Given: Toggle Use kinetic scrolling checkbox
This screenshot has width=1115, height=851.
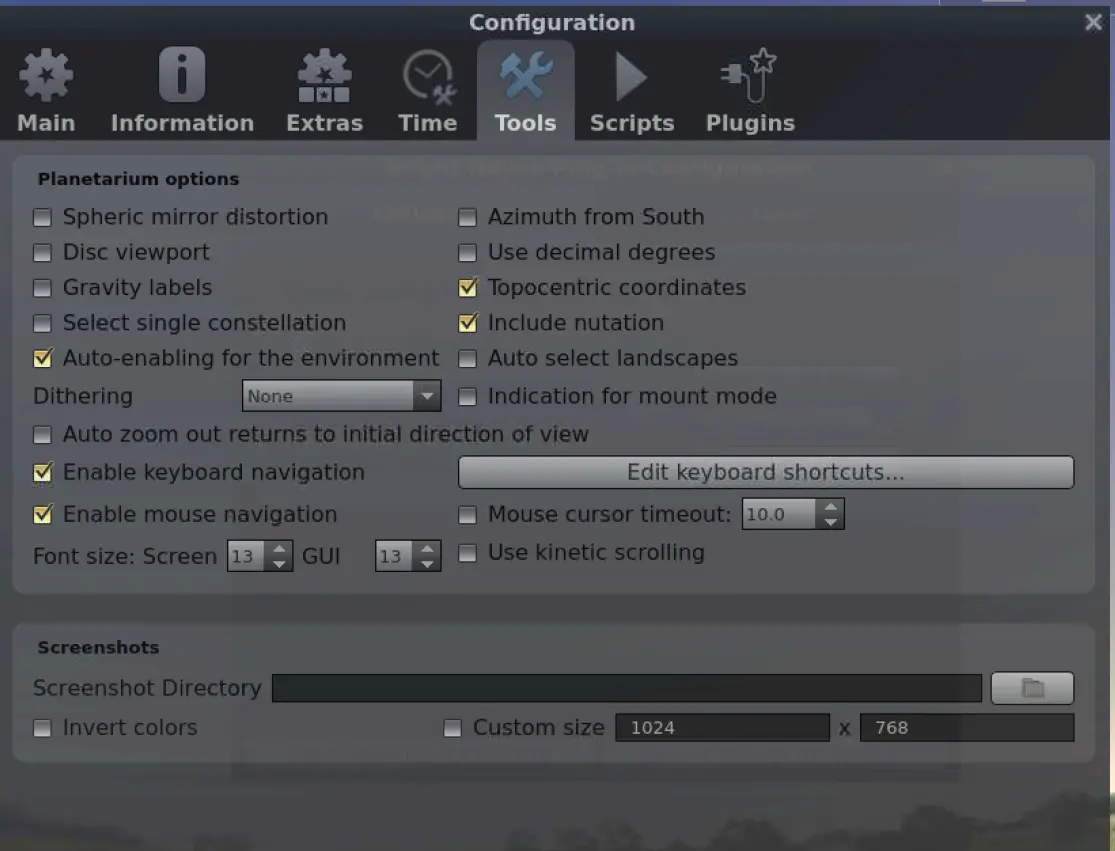Looking at the screenshot, I should pos(467,553).
